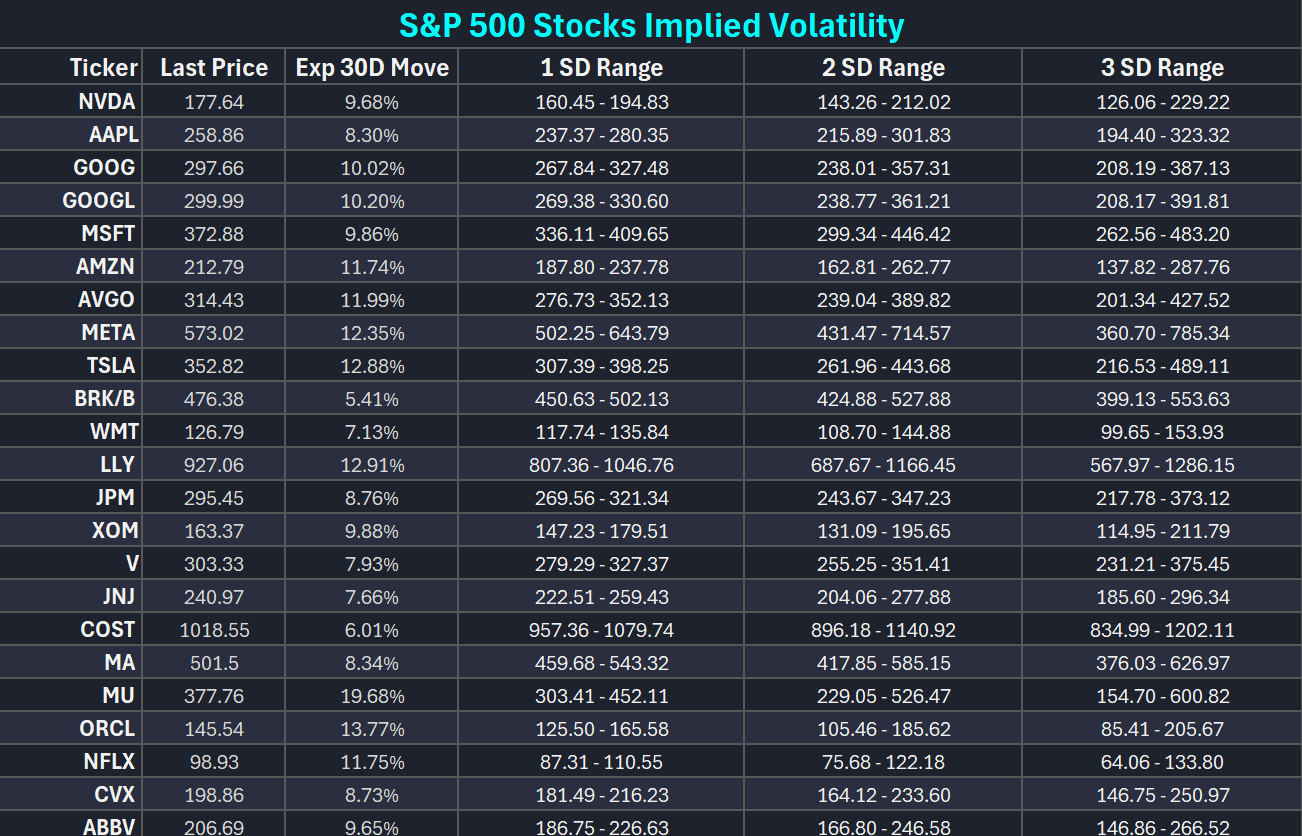The image size is (1302, 836).
Task: Click the Exp 30D Move header
Action: click(x=372, y=68)
